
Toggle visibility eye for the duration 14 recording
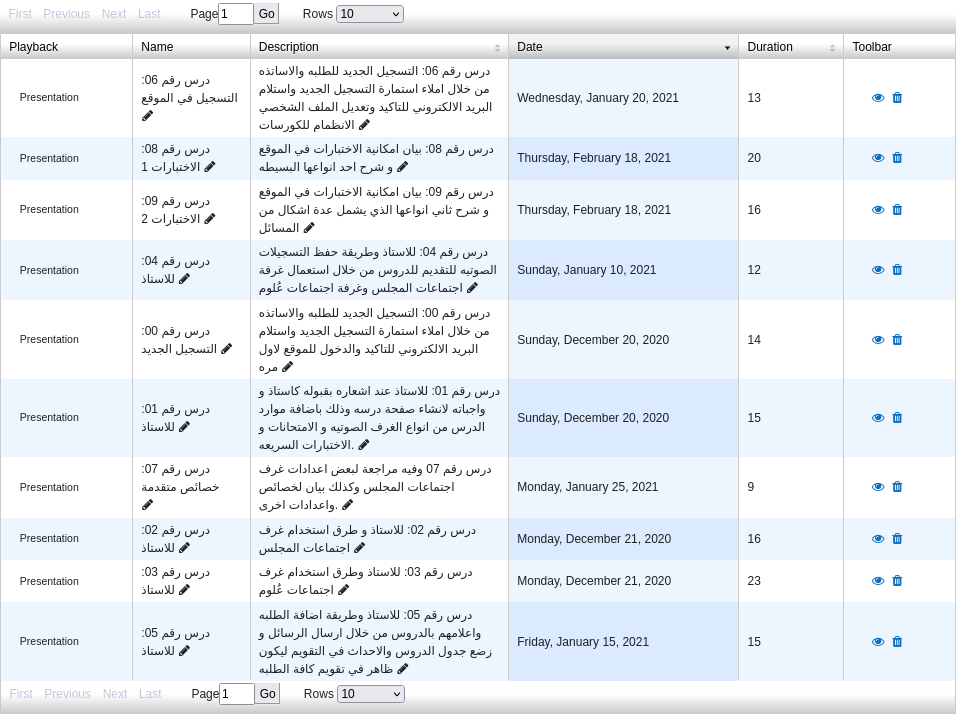coord(878,340)
